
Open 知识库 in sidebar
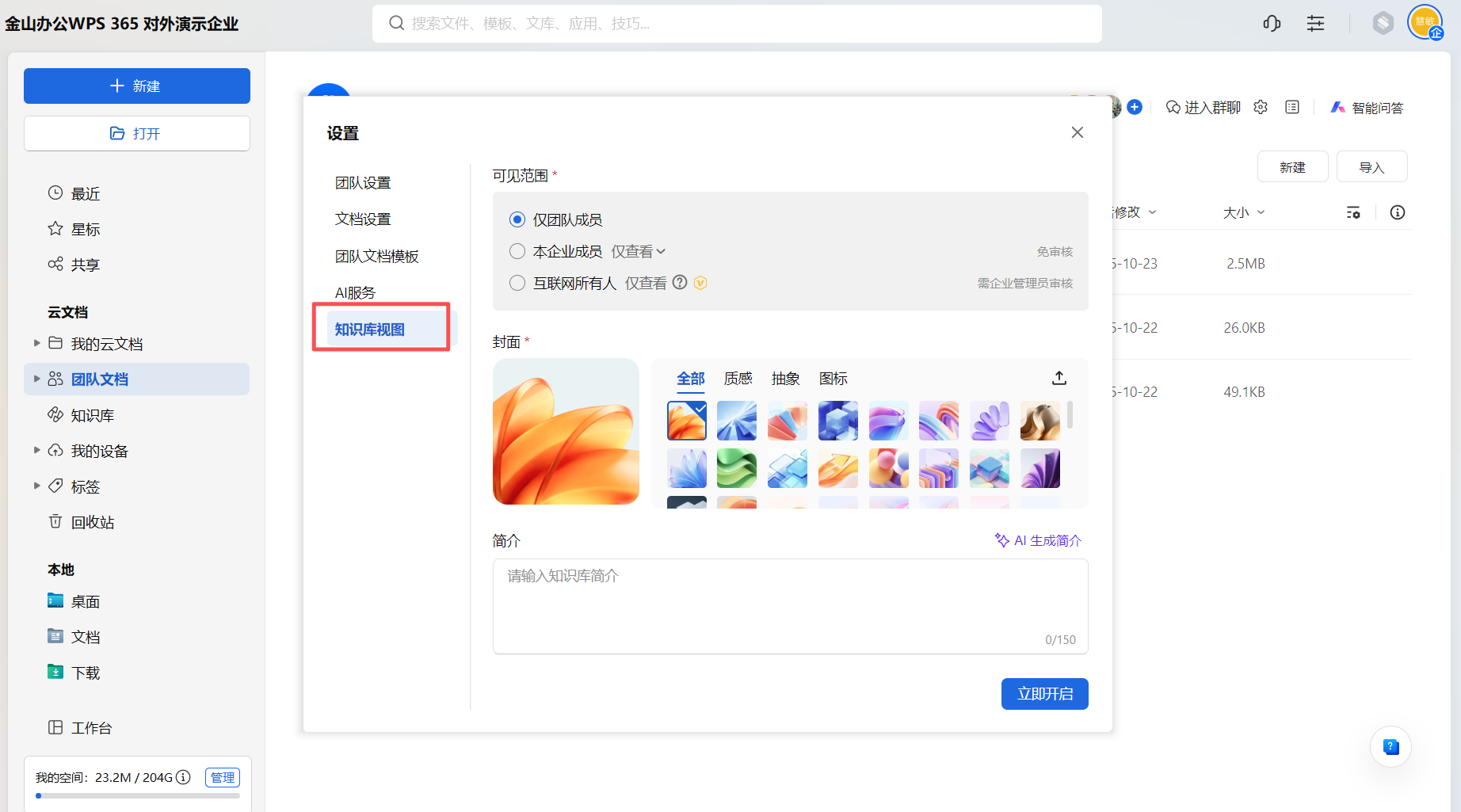[x=81, y=415]
